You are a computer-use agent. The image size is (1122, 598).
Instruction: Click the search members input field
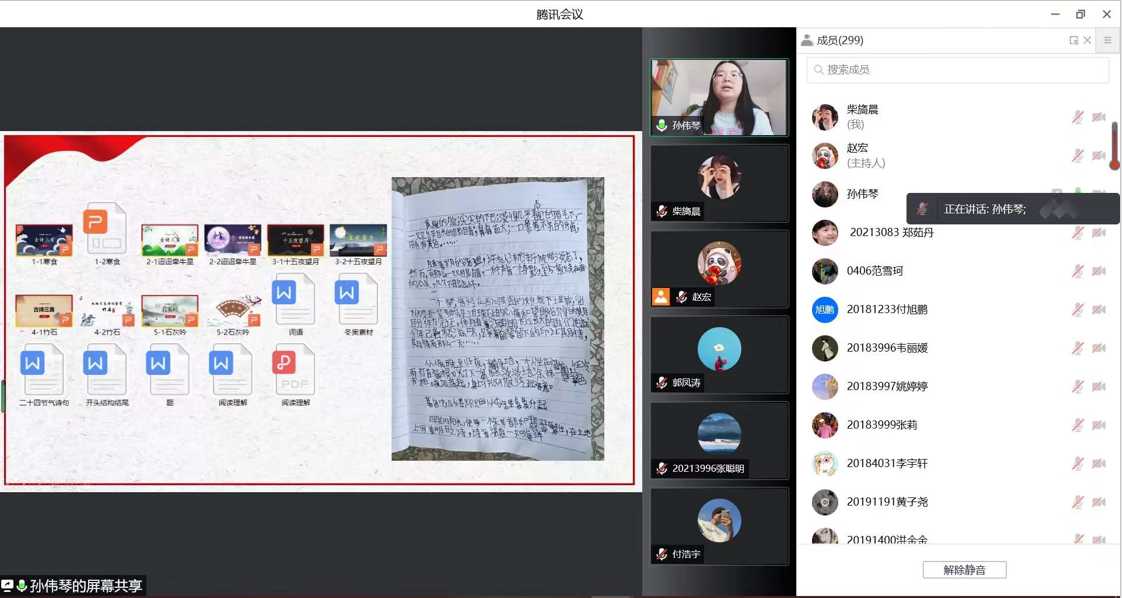coord(957,70)
